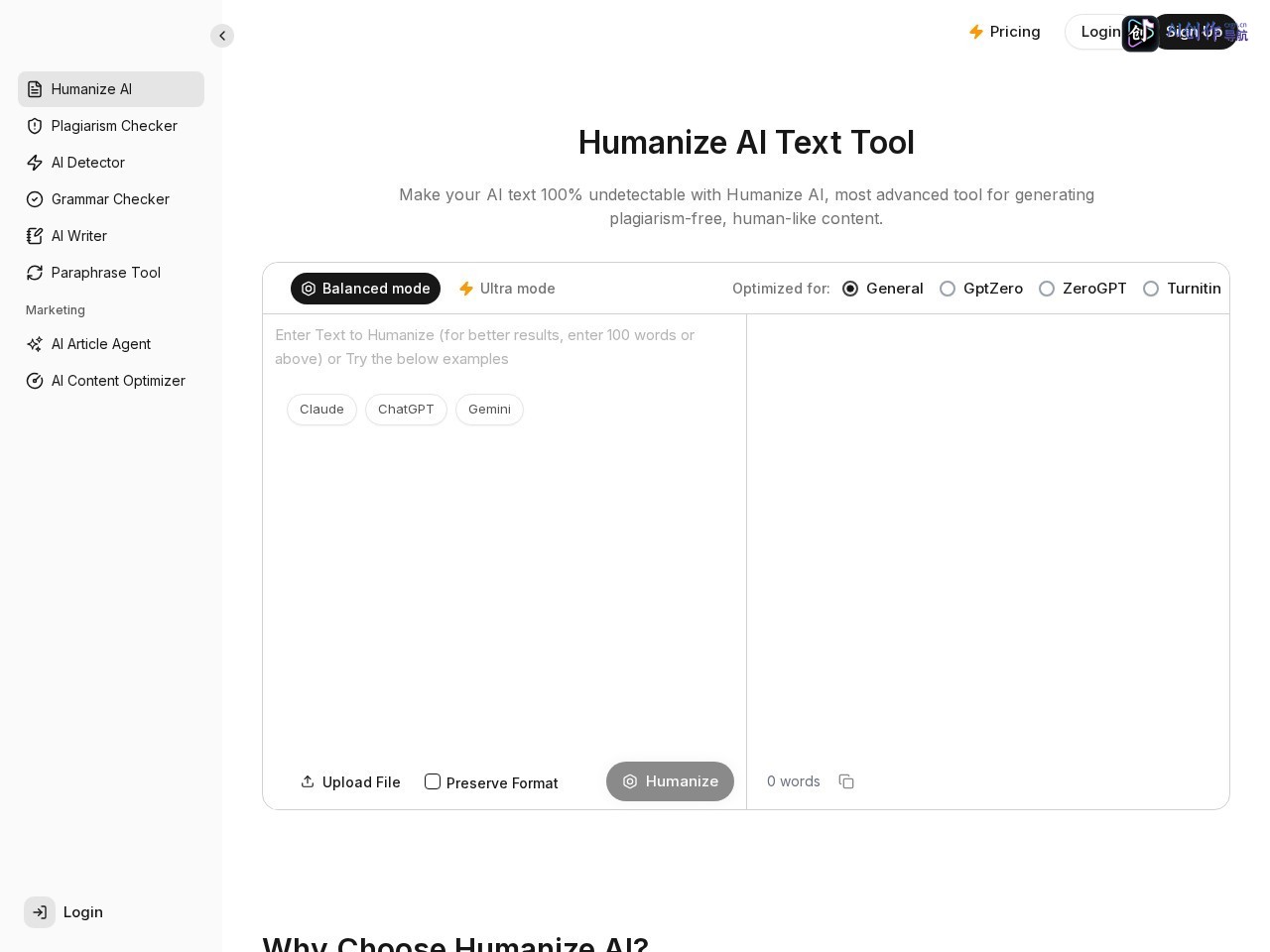Viewport: 1270px width, 952px height.
Task: Open AI Content Optimizer under Marketing
Action: pos(111,381)
